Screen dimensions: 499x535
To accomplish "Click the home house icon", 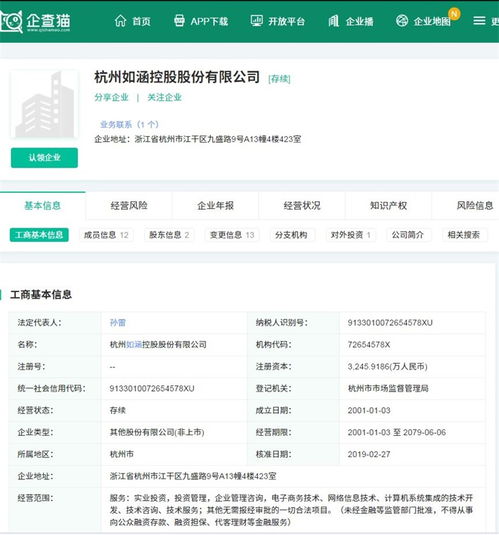I will [x=120, y=21].
